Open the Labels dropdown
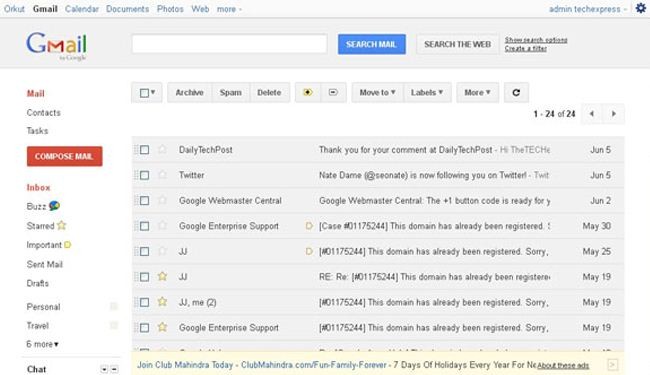 (x=427, y=92)
